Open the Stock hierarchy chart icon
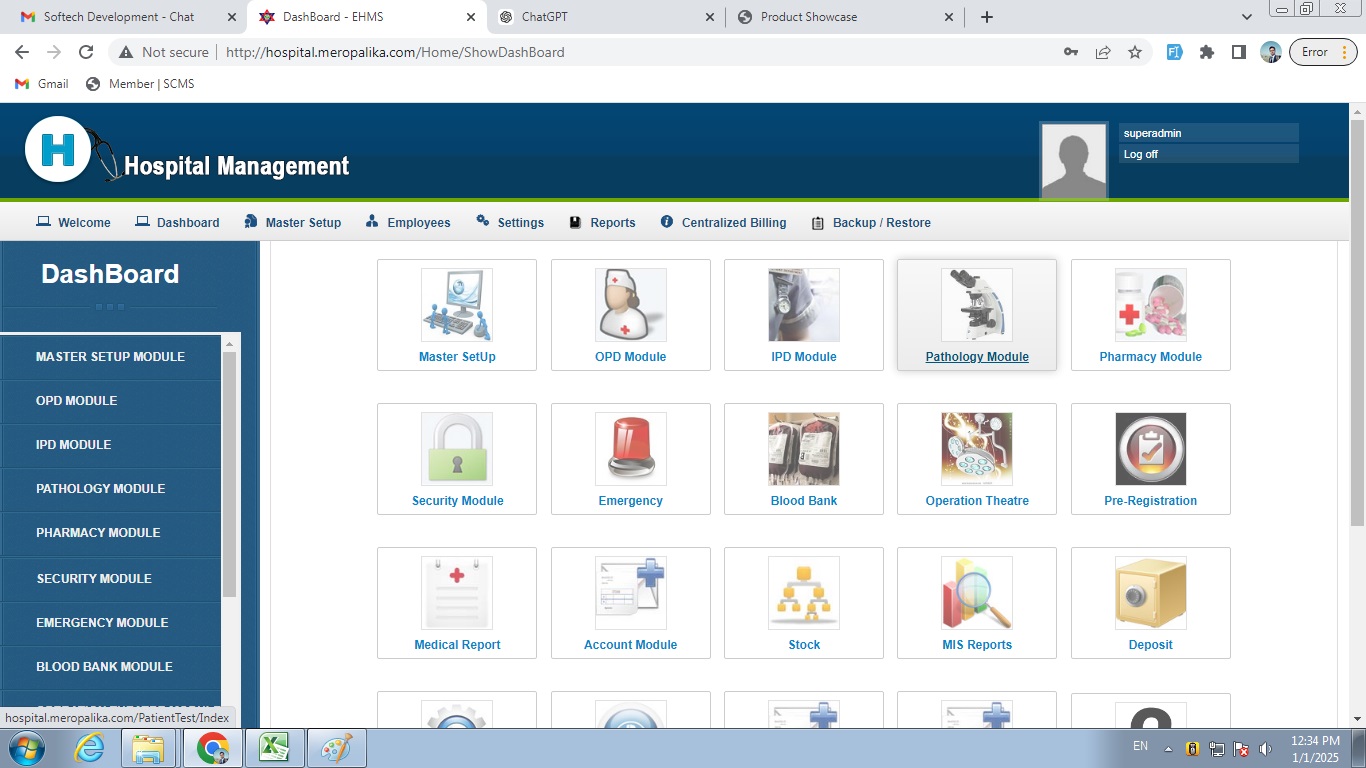Viewport: 1366px width, 768px height. [803, 593]
